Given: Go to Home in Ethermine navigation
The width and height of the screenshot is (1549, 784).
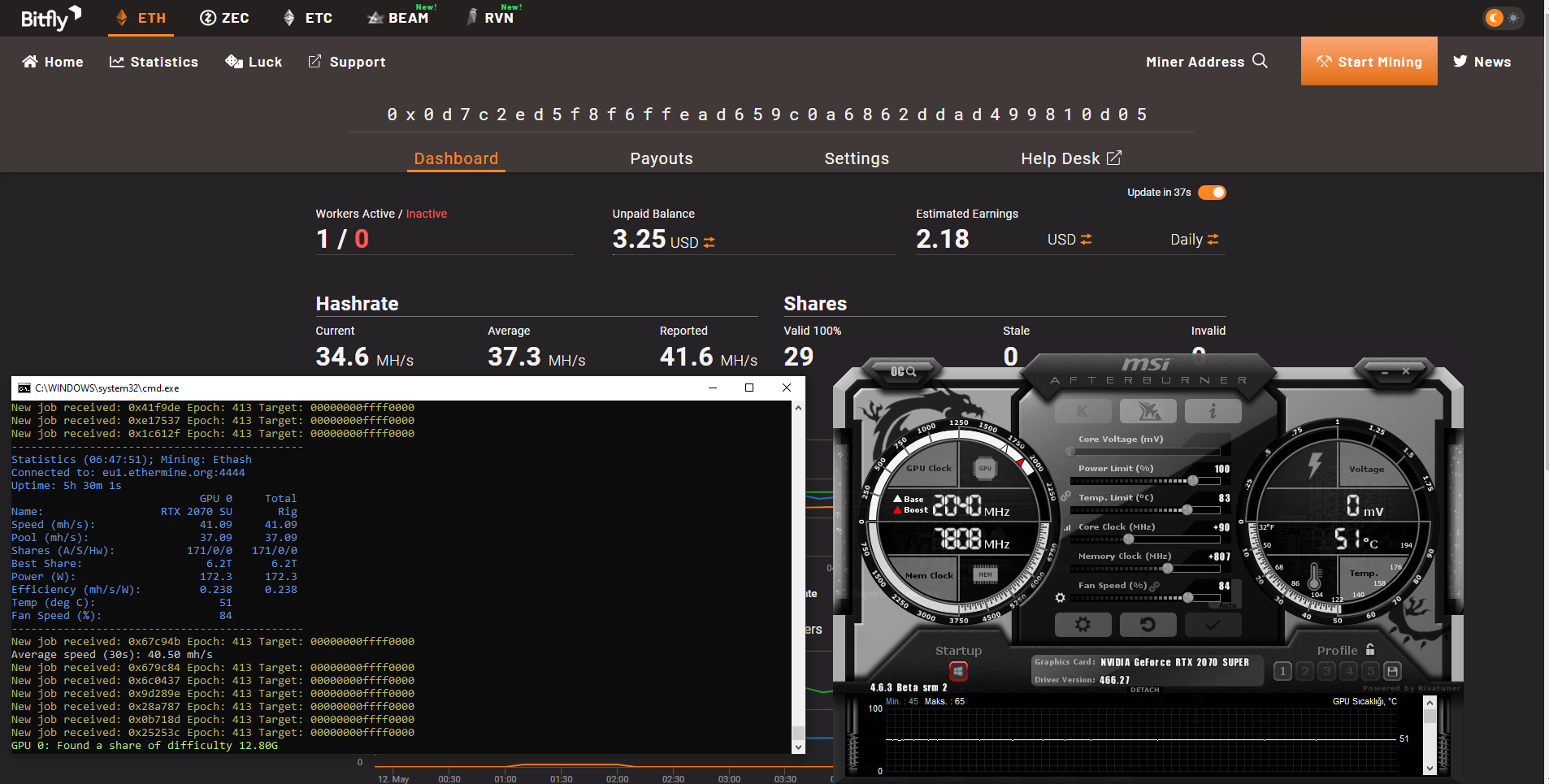Looking at the screenshot, I should [53, 62].
